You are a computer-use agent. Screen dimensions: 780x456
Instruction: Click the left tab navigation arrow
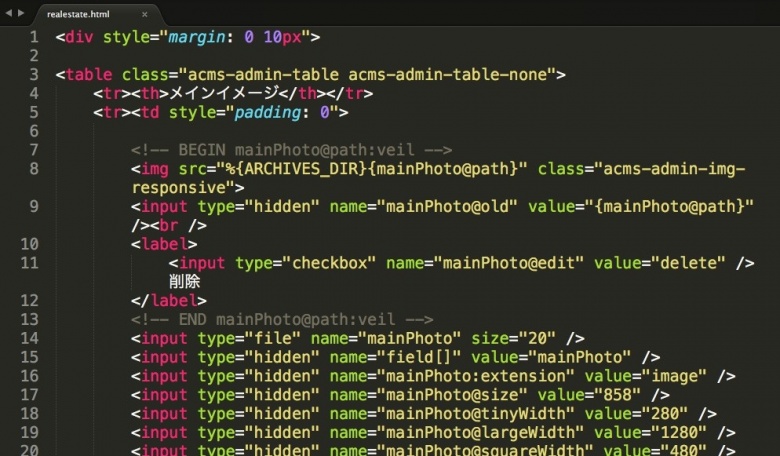9,13
